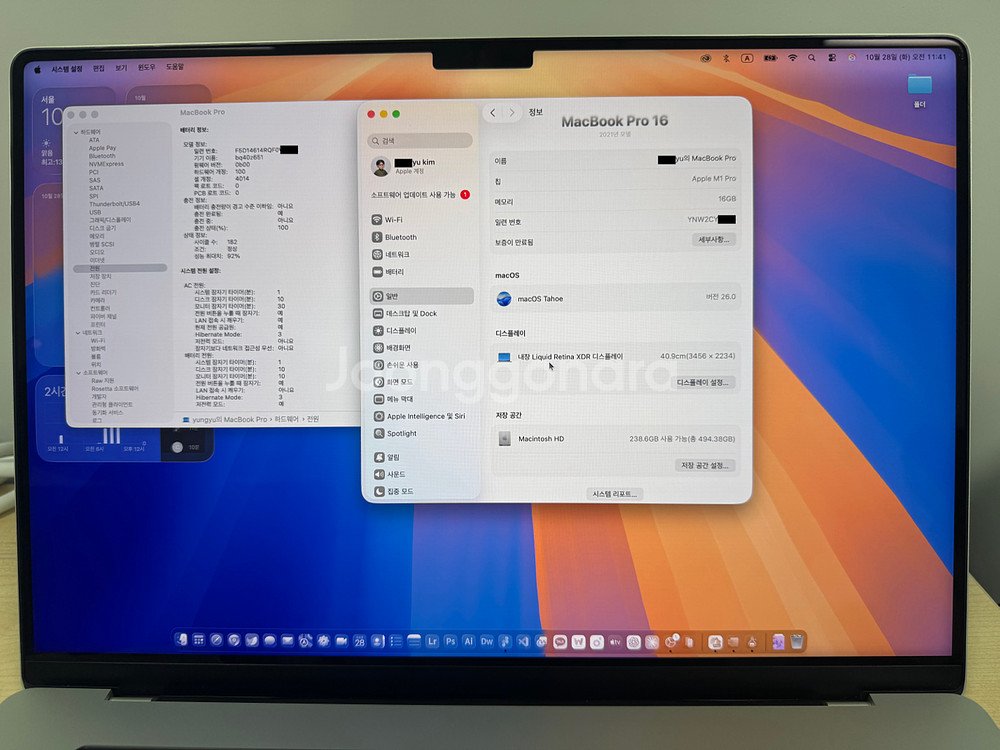Open the 도움말 menu in menu bar
The width and height of the screenshot is (1000, 750).
click(174, 66)
